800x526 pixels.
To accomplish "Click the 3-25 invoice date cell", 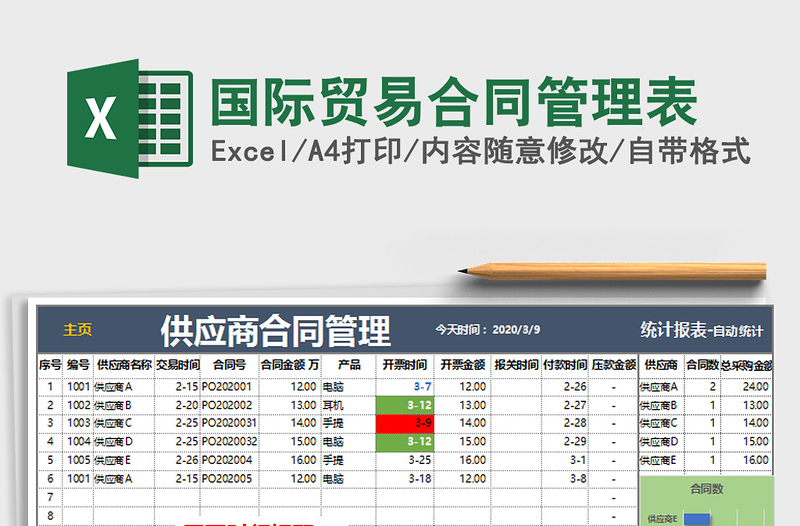I will (405, 461).
